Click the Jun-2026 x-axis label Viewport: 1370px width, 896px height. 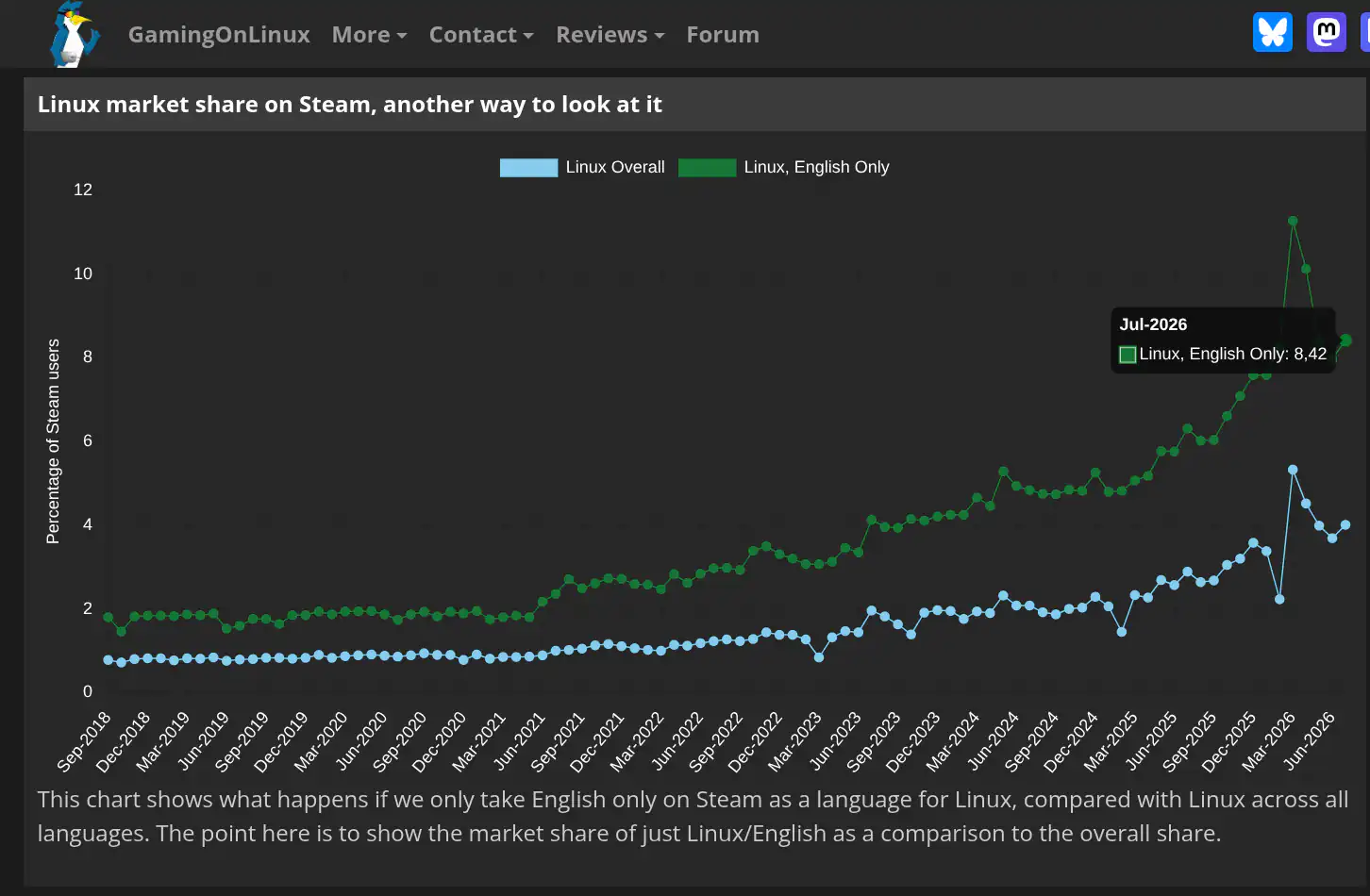pos(1309,741)
